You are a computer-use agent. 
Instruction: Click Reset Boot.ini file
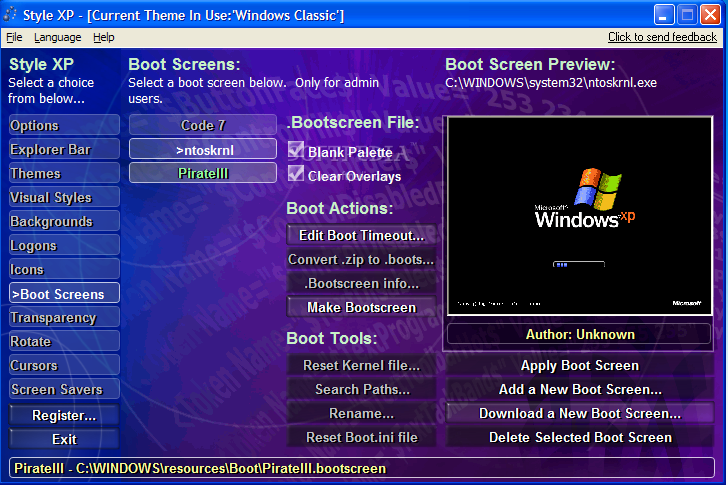(361, 437)
